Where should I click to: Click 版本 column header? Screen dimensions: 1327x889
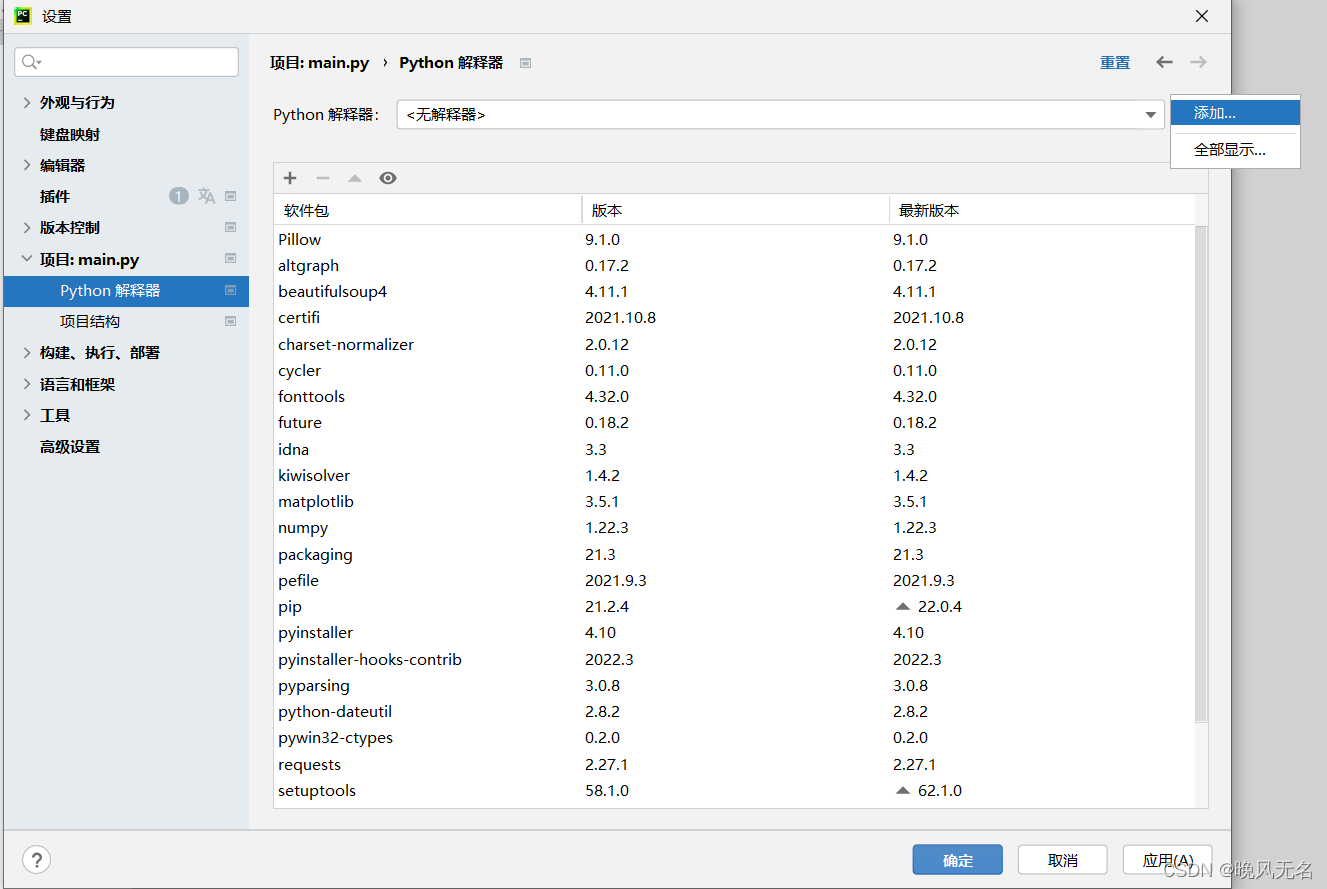point(735,210)
